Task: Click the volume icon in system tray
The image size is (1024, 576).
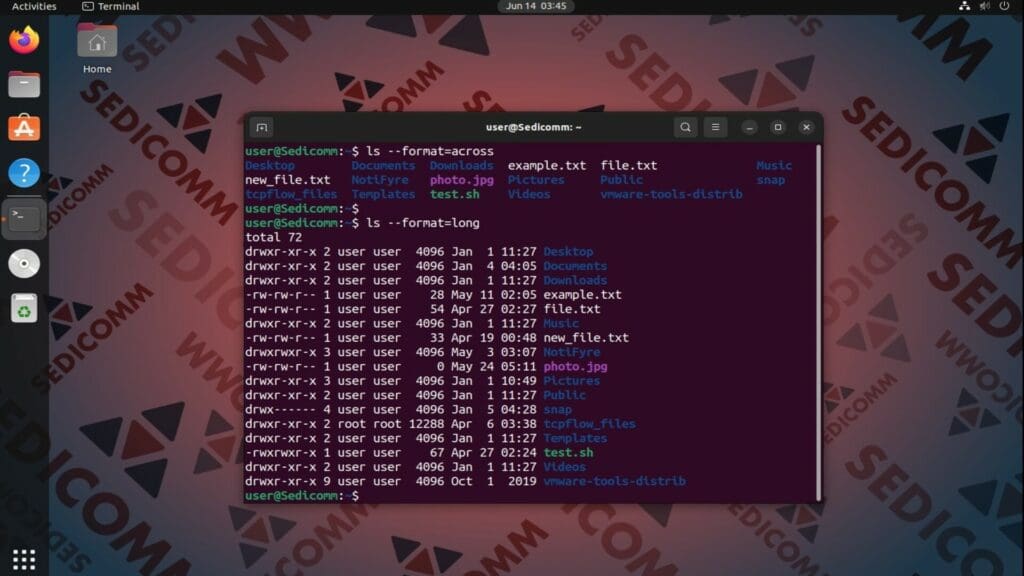Action: tap(984, 6)
